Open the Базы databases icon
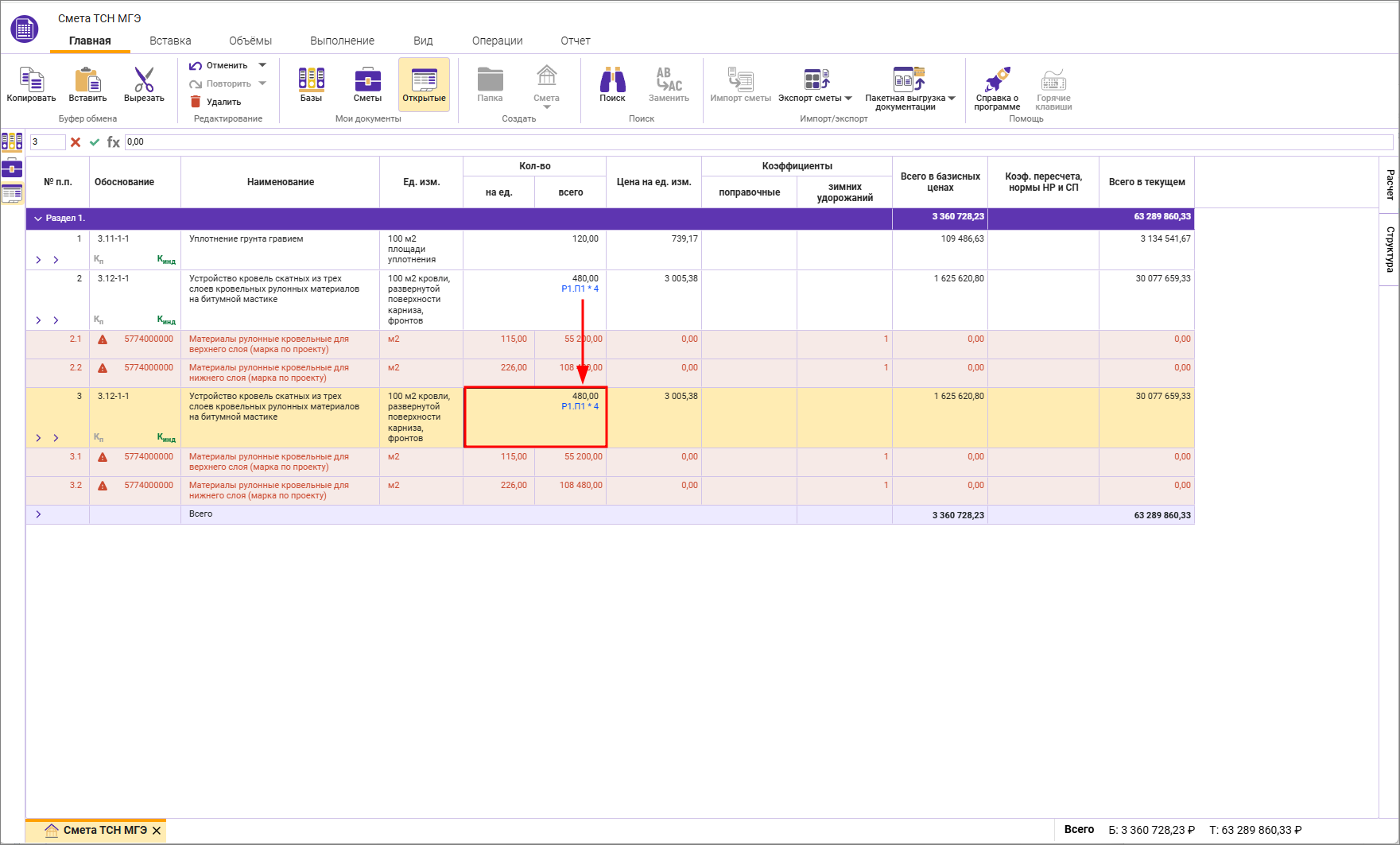Viewport: 1400px width, 845px height. [x=311, y=80]
